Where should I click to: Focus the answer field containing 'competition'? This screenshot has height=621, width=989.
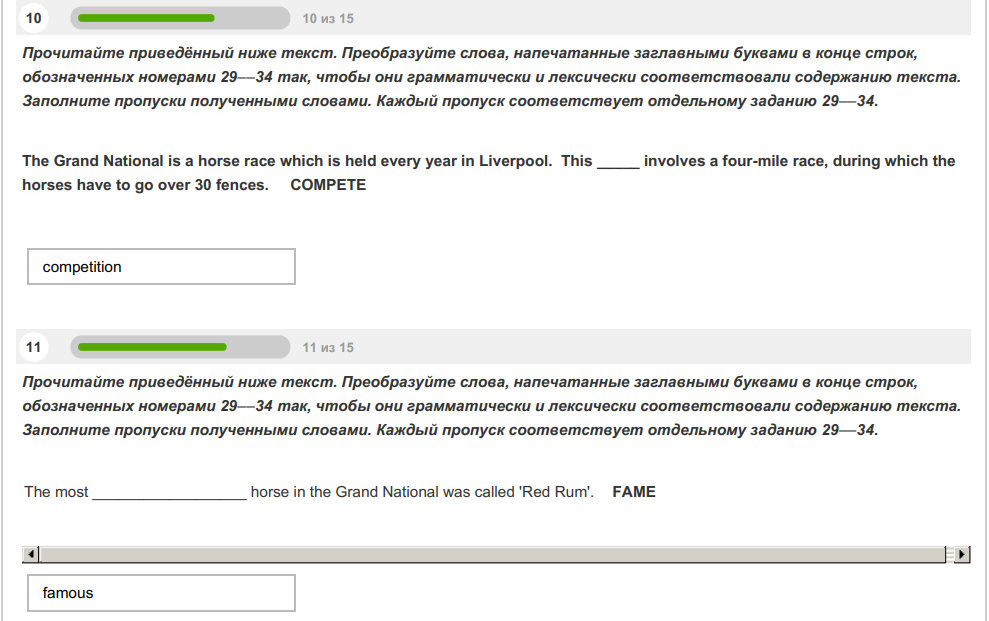tap(161, 267)
